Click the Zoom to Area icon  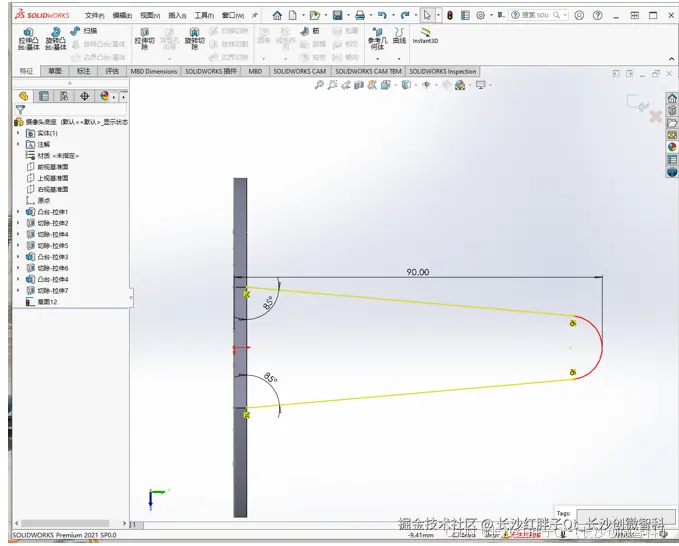click(332, 85)
